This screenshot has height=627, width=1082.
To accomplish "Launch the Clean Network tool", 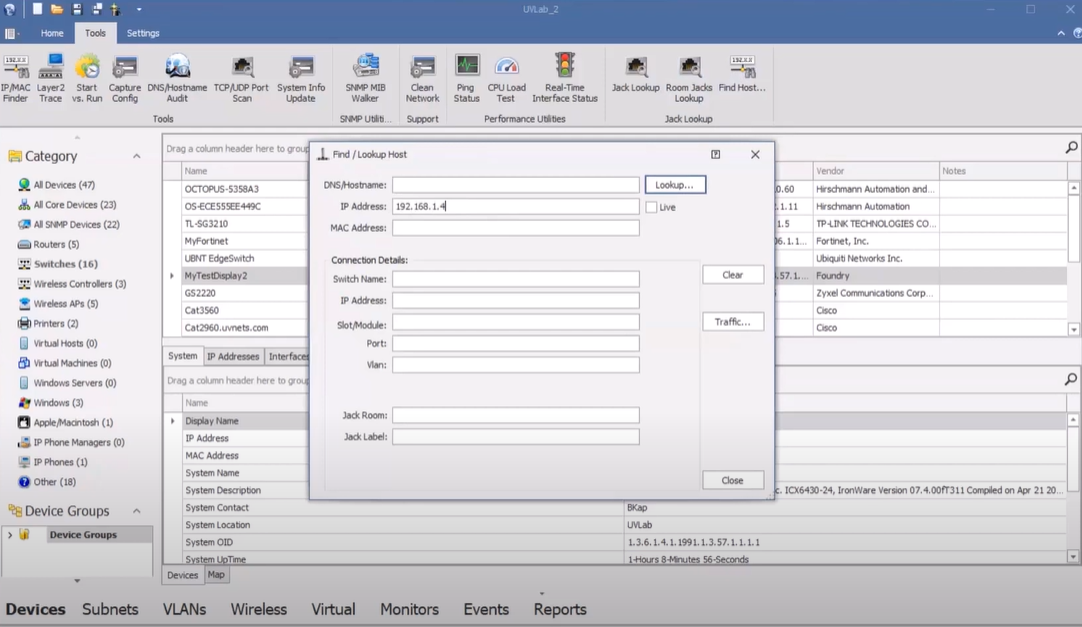I will tap(422, 79).
